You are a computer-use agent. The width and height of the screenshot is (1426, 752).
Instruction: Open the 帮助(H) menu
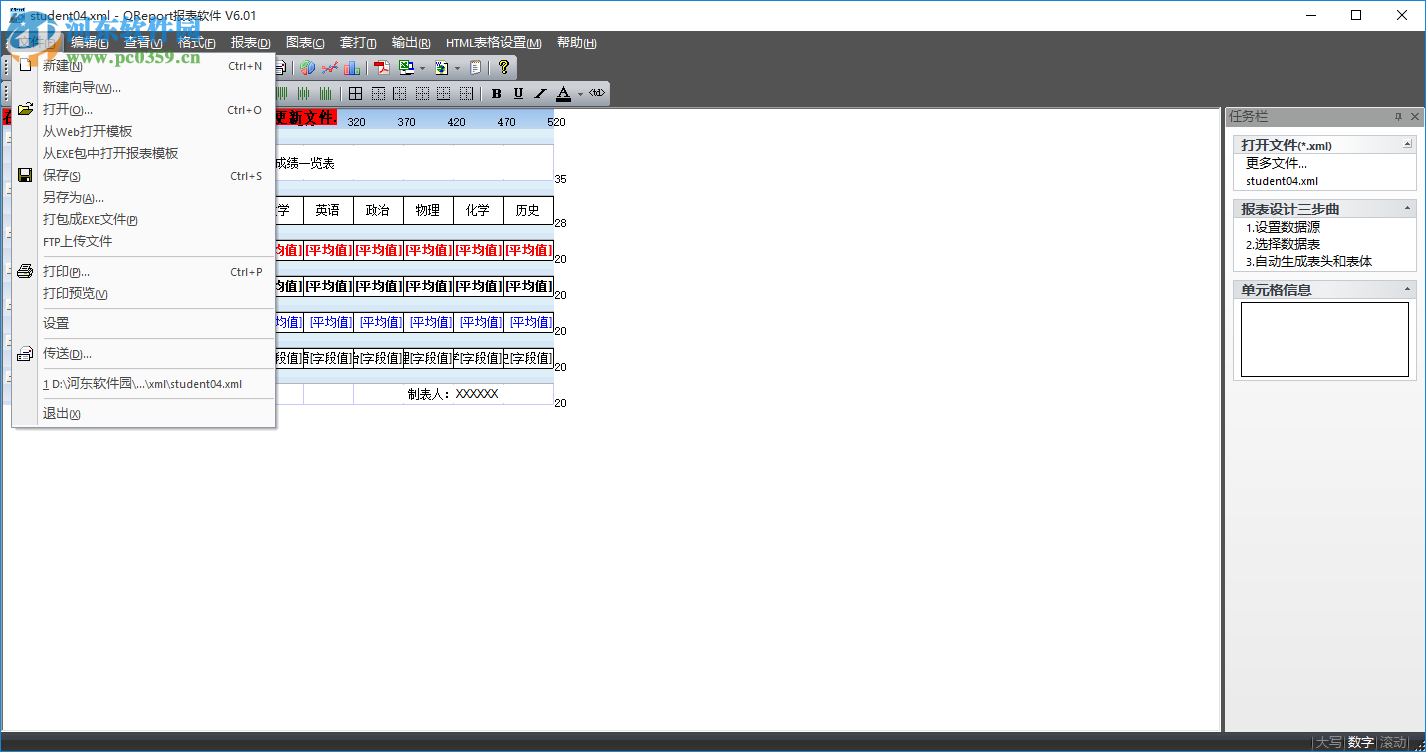(x=577, y=43)
